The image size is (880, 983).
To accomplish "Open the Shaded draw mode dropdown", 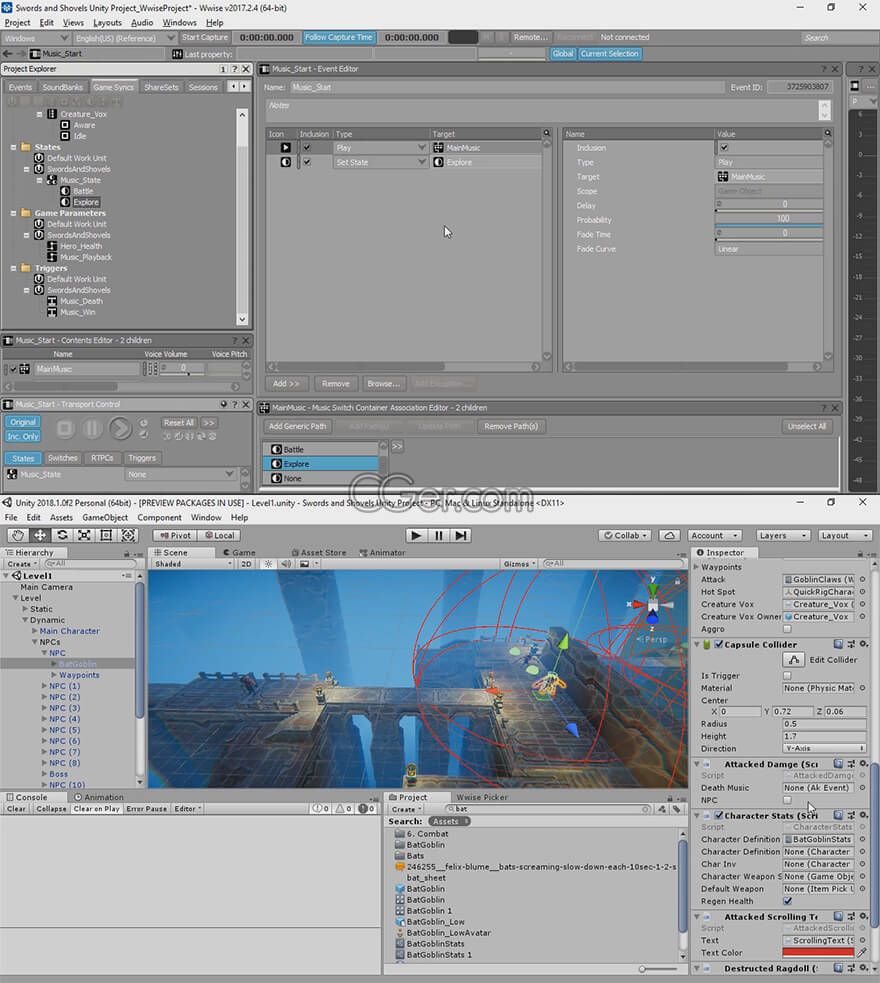I will [193, 564].
